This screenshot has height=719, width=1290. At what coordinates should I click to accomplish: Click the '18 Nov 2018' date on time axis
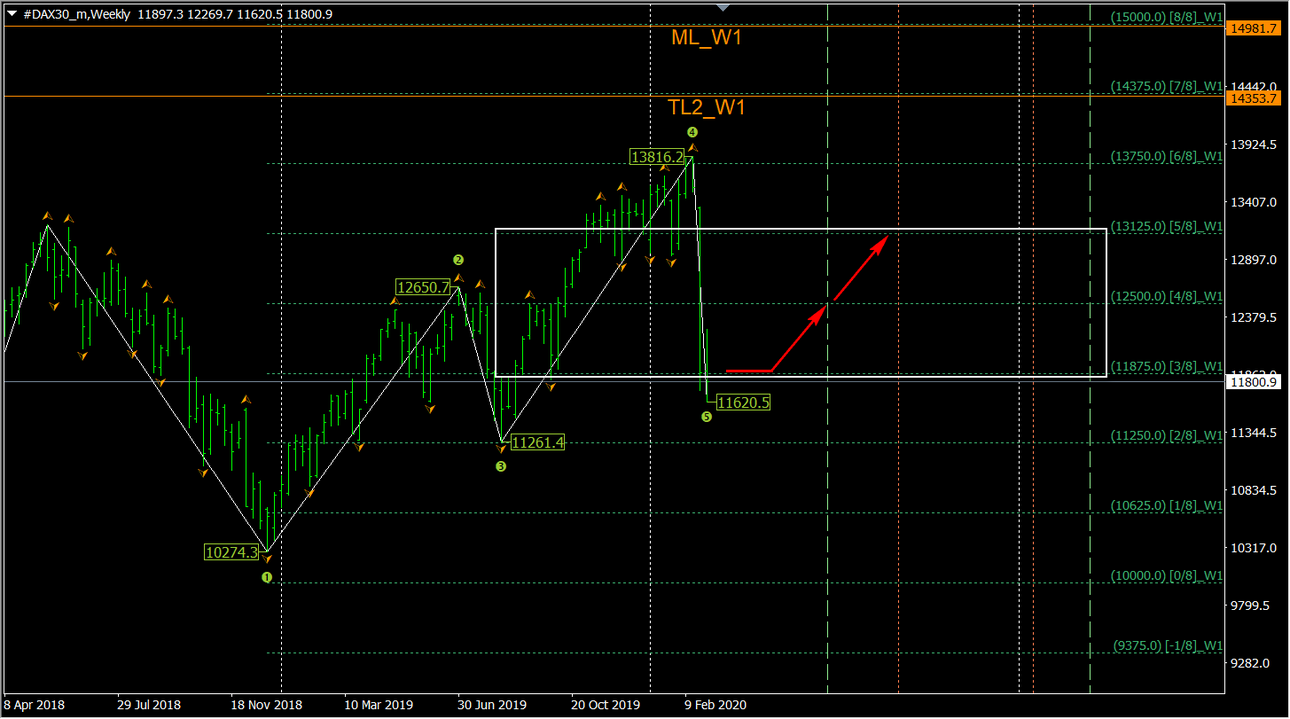[265, 705]
